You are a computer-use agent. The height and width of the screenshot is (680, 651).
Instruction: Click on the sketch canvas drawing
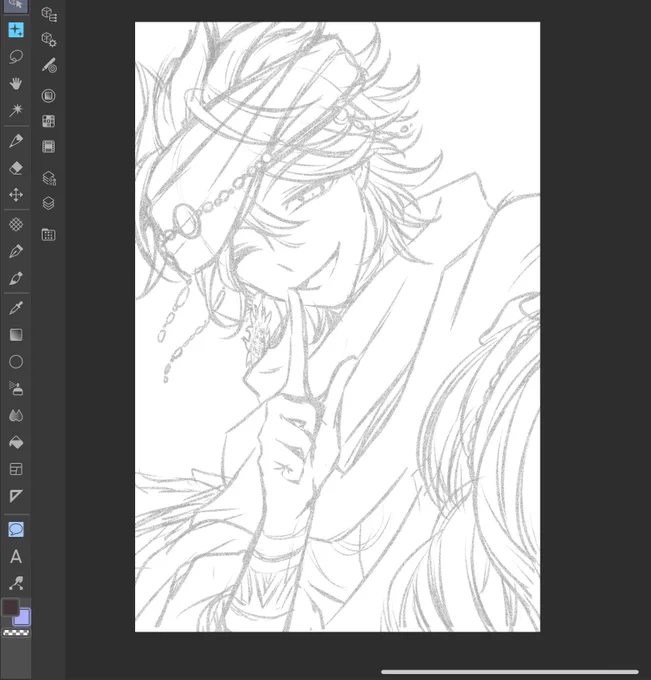[x=337, y=327]
